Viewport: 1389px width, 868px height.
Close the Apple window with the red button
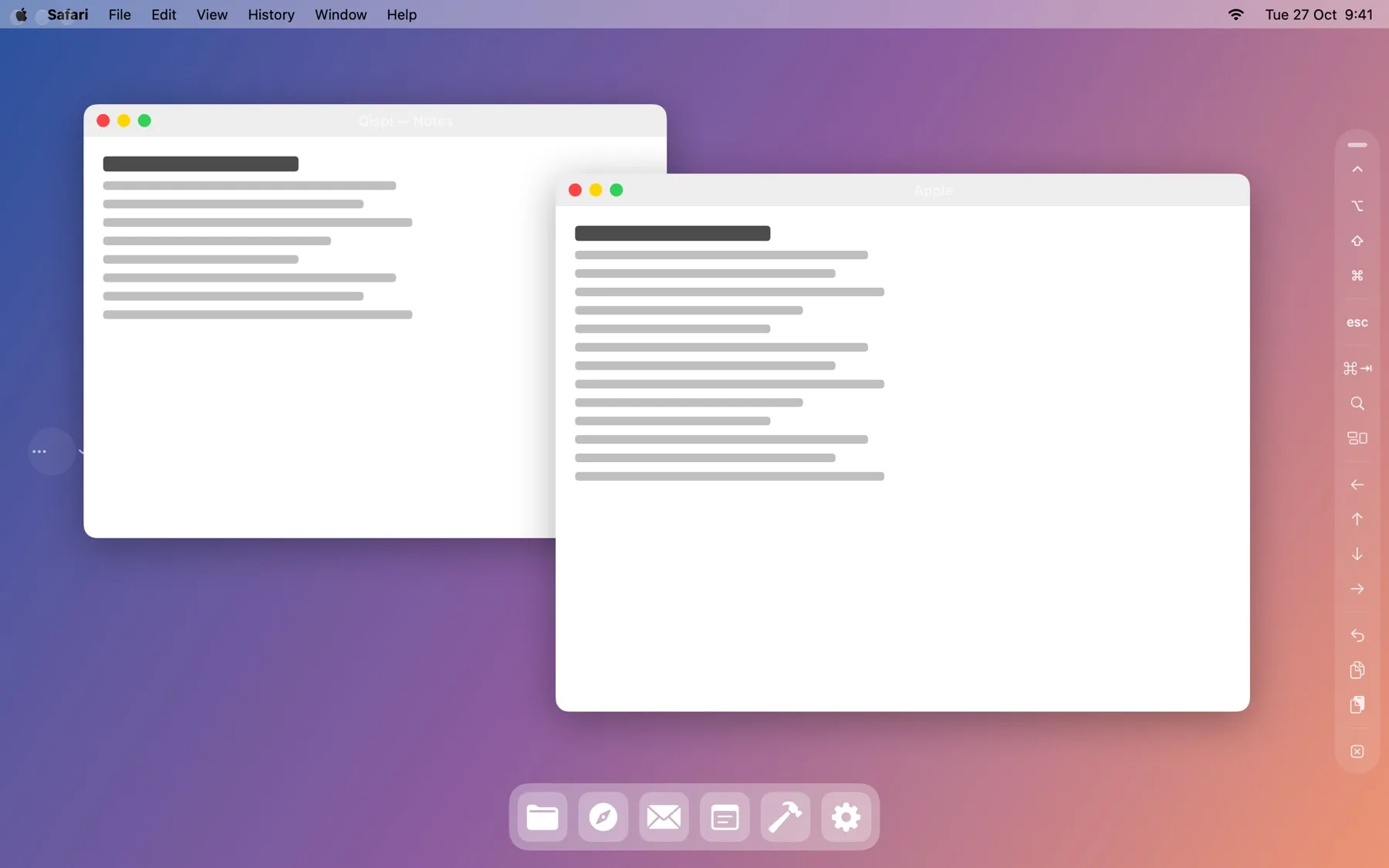(575, 190)
